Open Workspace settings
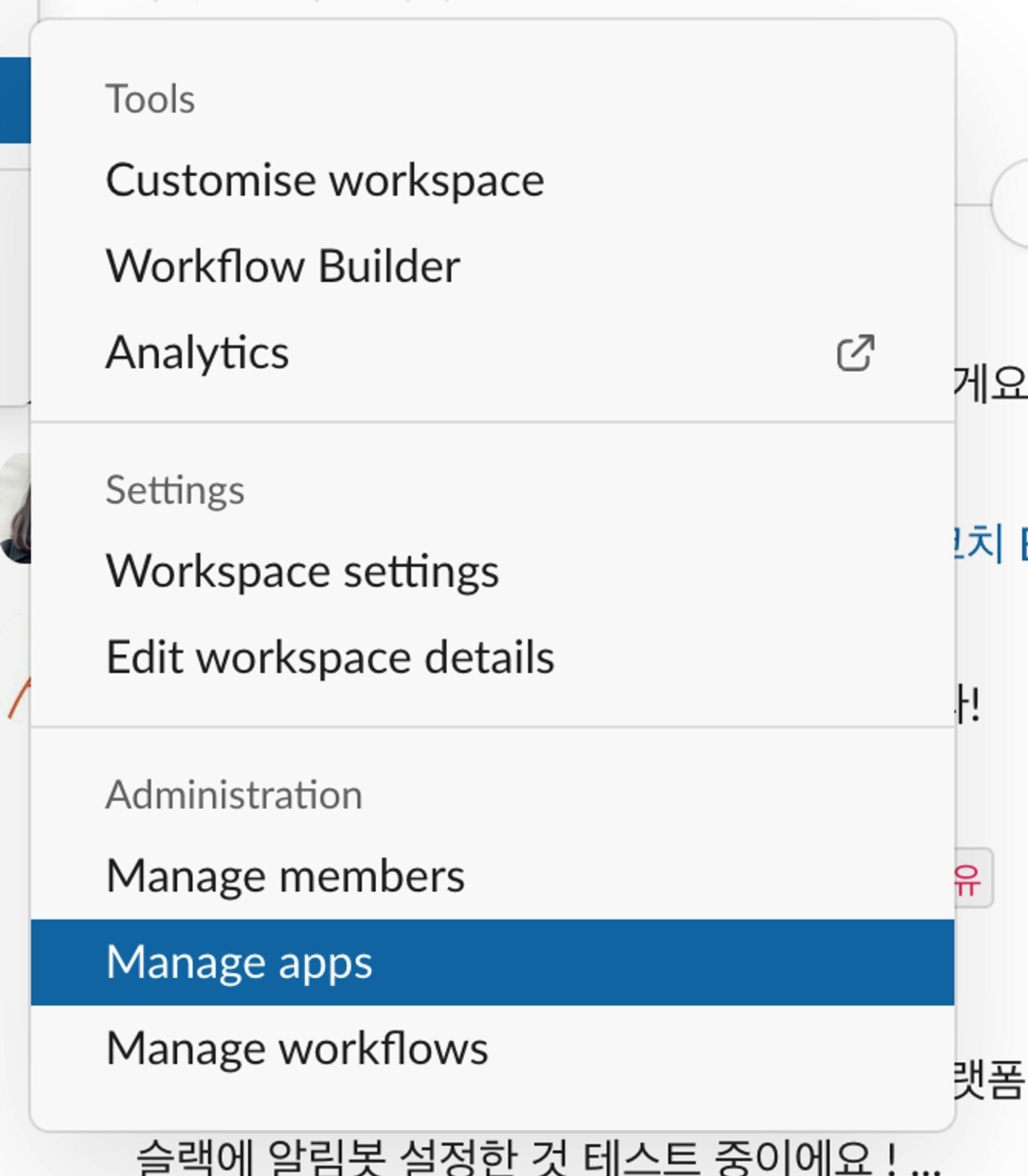The image size is (1028, 1176). pyautogui.click(x=302, y=572)
